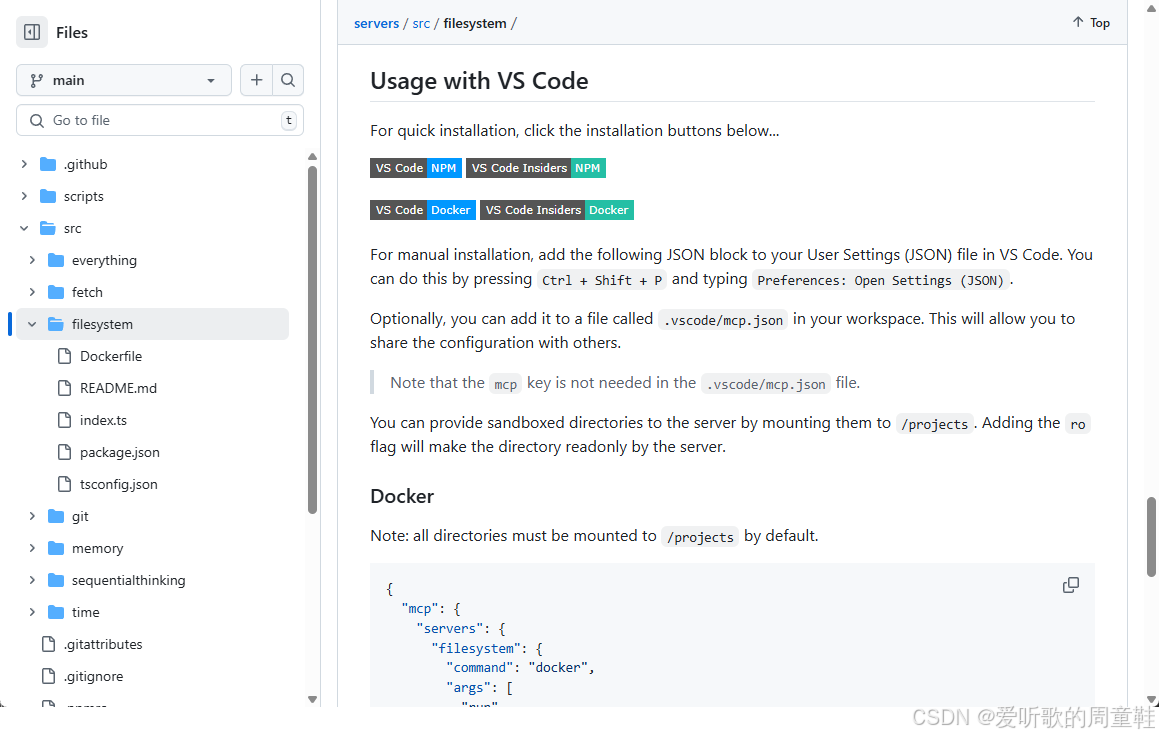Expand the git folder chevron
This screenshot has width=1159, height=737.
click(32, 516)
